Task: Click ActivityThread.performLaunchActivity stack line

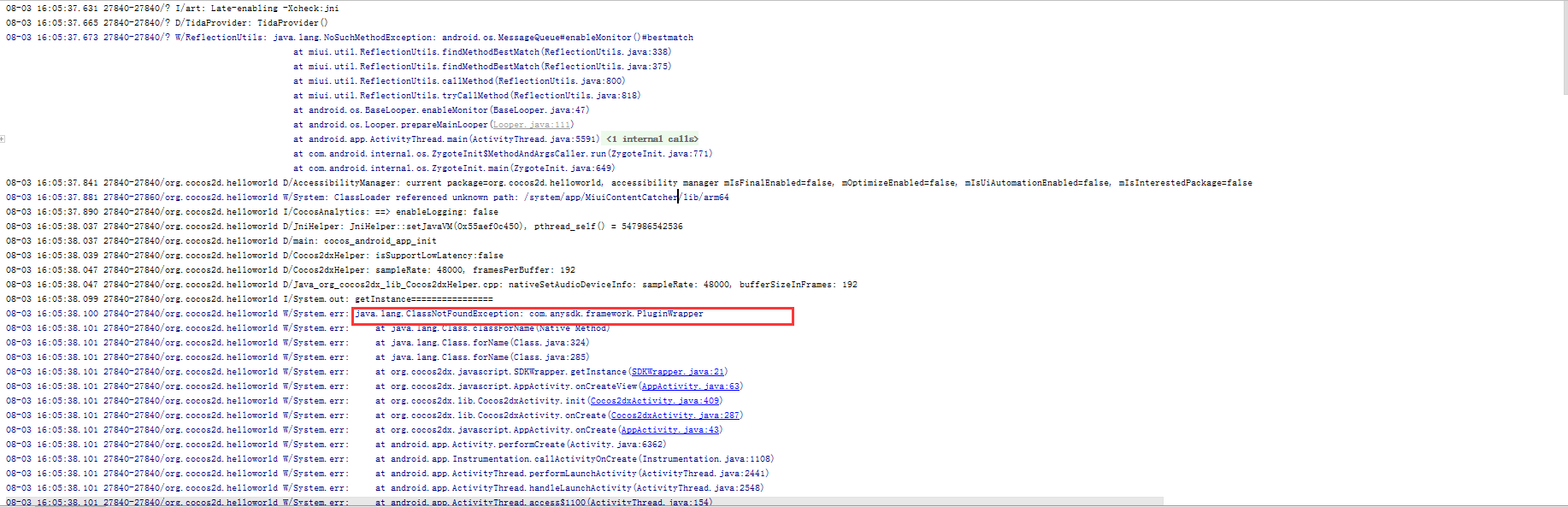Action: click(x=572, y=474)
